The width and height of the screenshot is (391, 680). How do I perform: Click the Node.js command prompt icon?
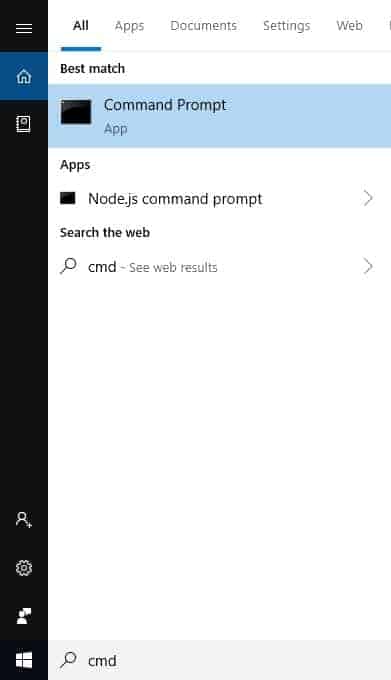click(x=68, y=198)
